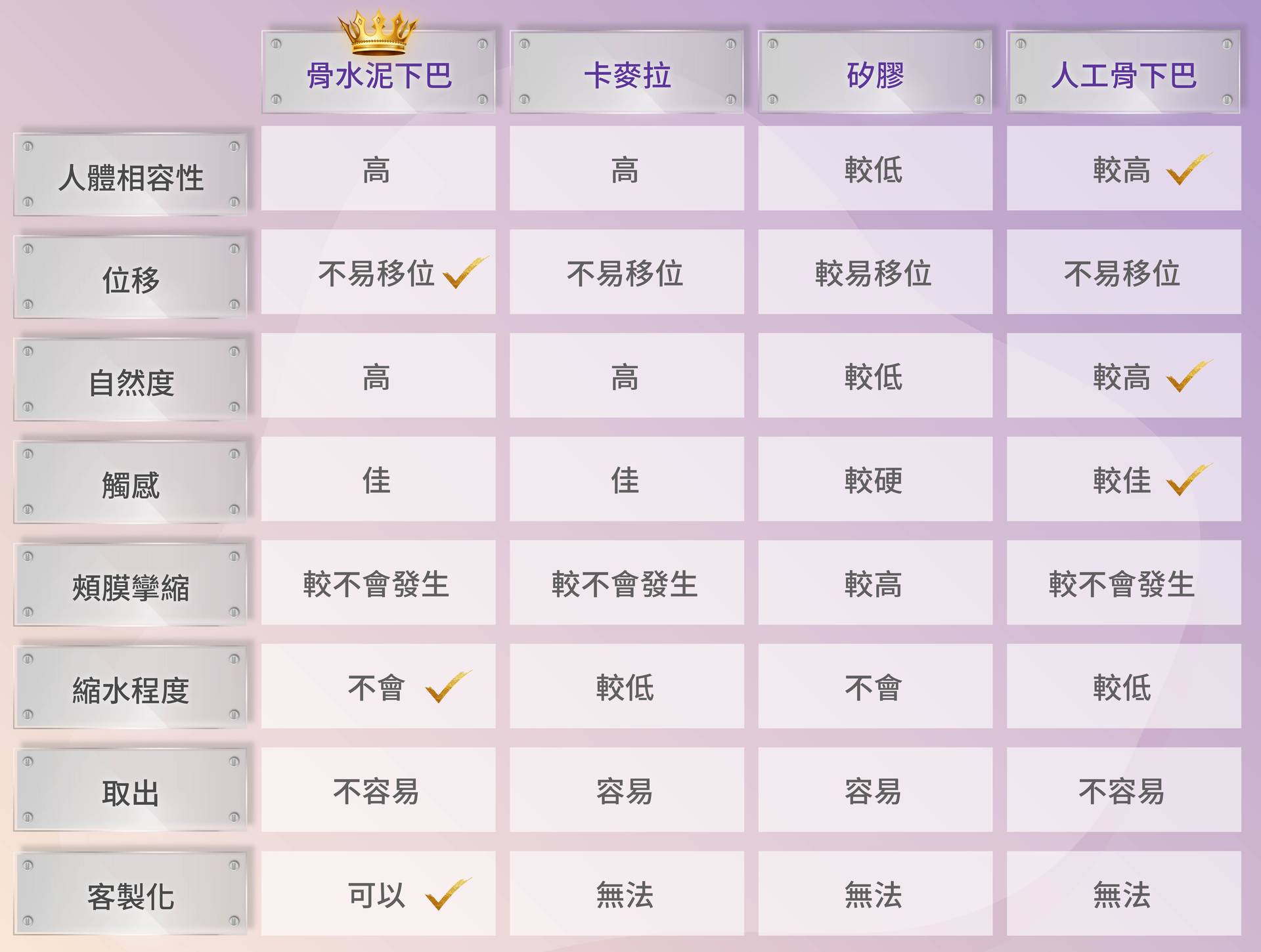Click the 較易移位 cell under 矽膠
Viewport: 1261px width, 952px height.
(875, 272)
